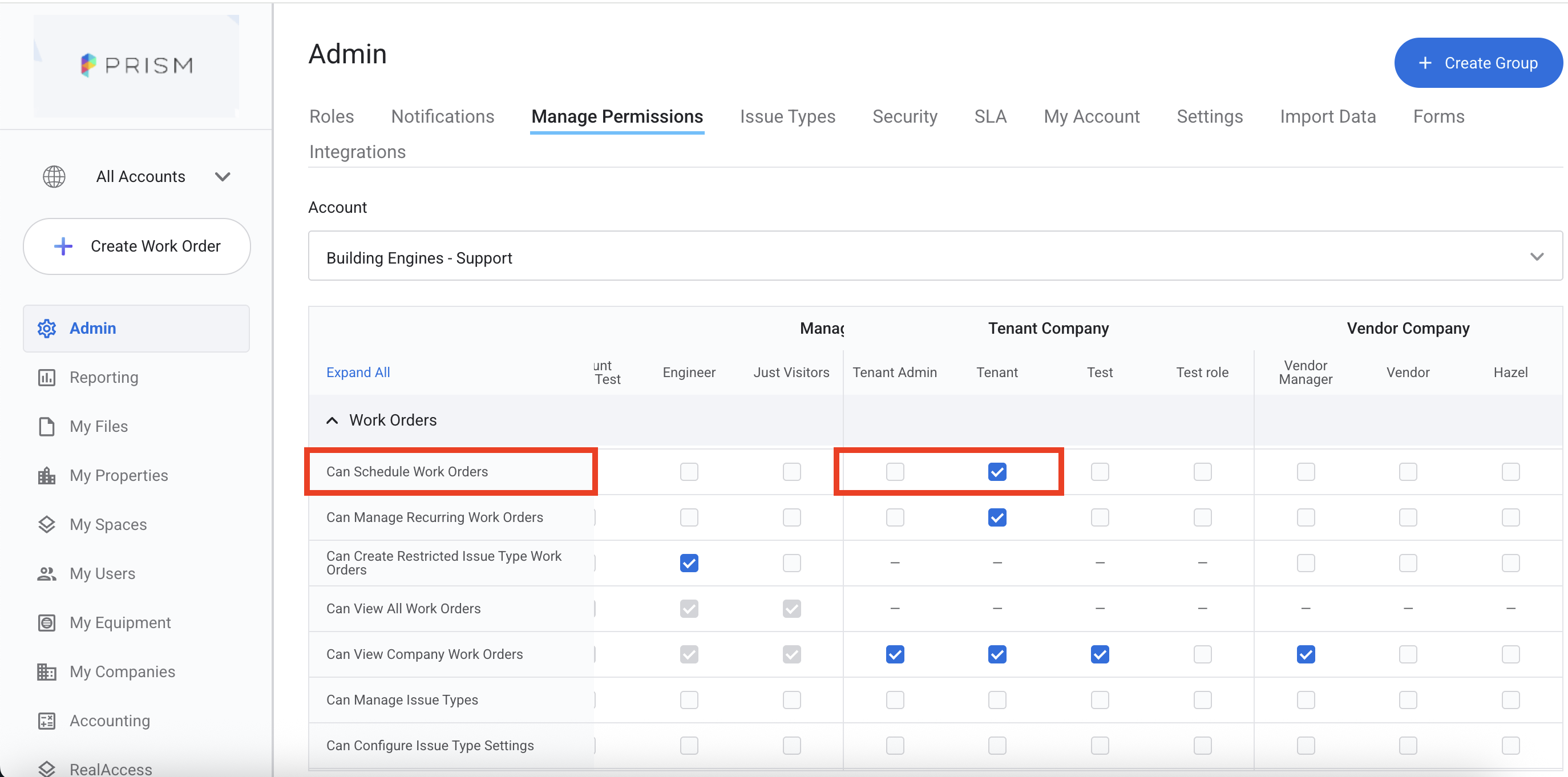Open the Security tab

(x=905, y=116)
